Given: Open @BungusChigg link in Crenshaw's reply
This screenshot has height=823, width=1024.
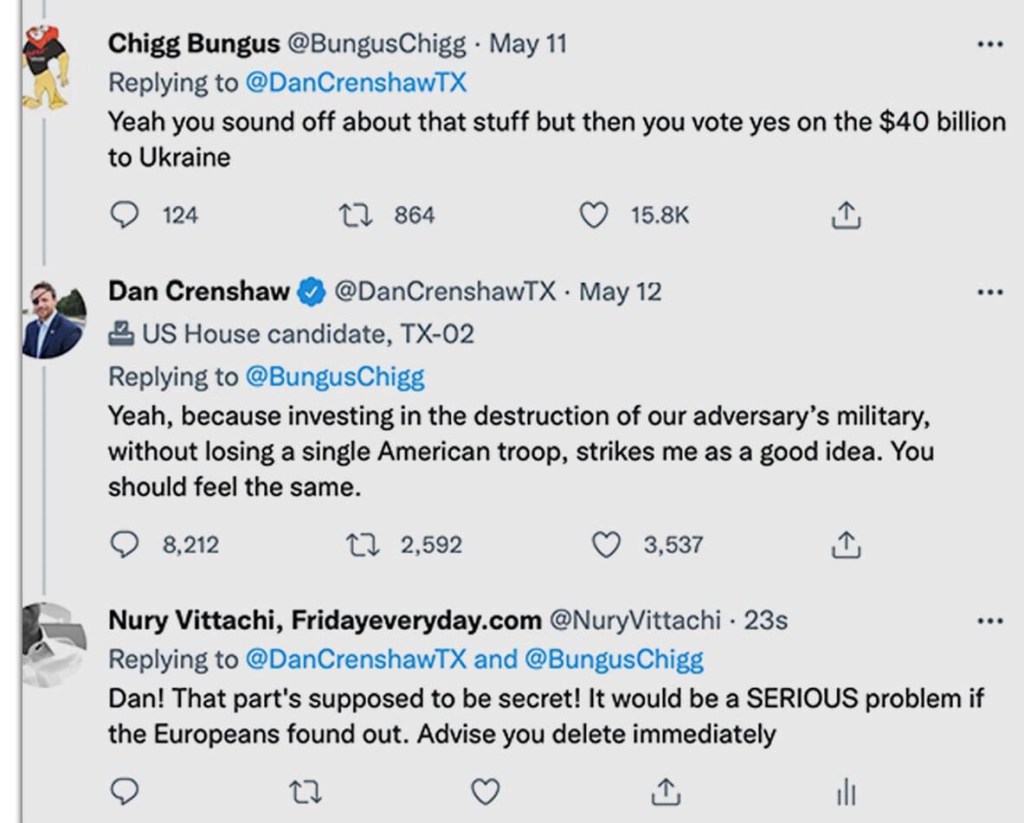Looking at the screenshot, I should coord(335,377).
